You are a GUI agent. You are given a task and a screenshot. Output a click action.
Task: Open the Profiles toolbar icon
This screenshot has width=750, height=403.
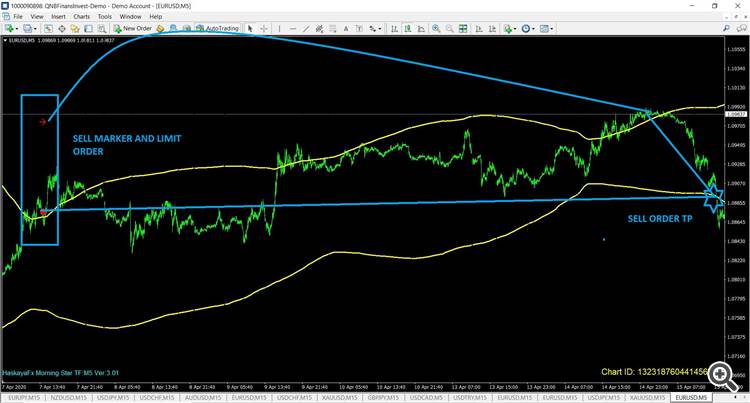coord(28,29)
